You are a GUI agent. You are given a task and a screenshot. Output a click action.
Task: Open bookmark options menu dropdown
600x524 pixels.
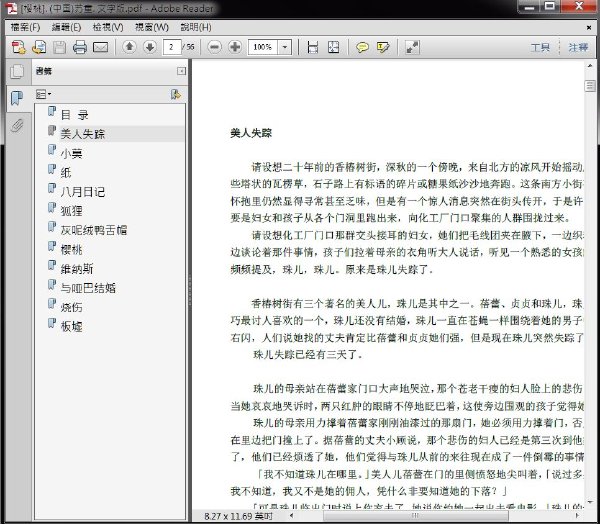[x=43, y=94]
